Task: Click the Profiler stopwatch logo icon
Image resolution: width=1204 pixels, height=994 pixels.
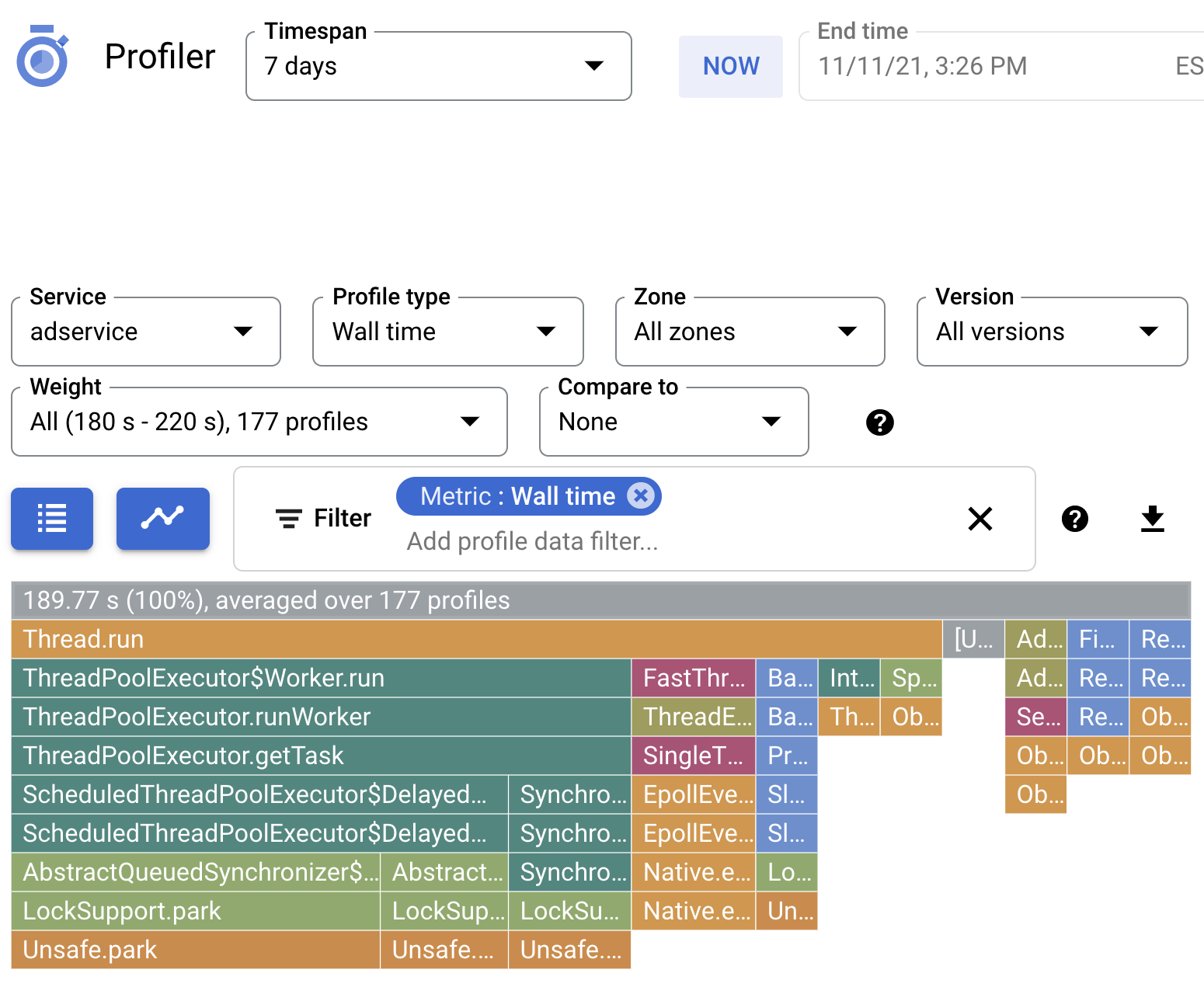Action: [x=43, y=55]
